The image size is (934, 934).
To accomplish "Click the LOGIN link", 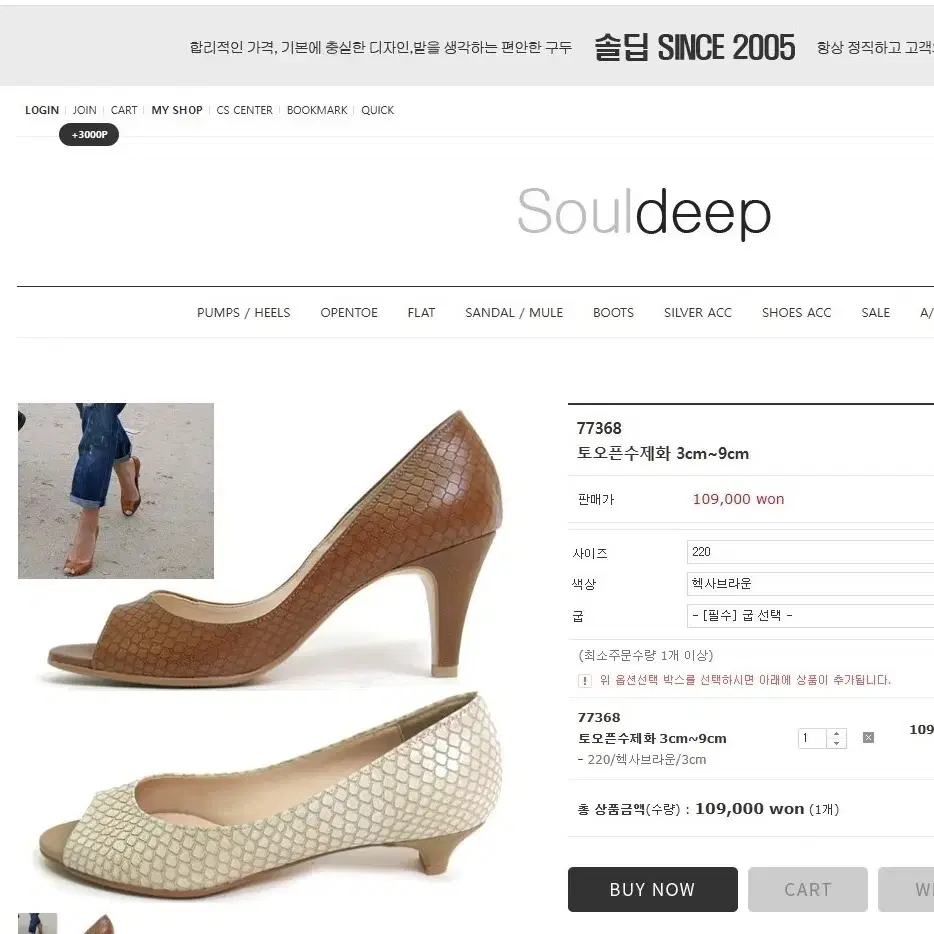I will (42, 110).
